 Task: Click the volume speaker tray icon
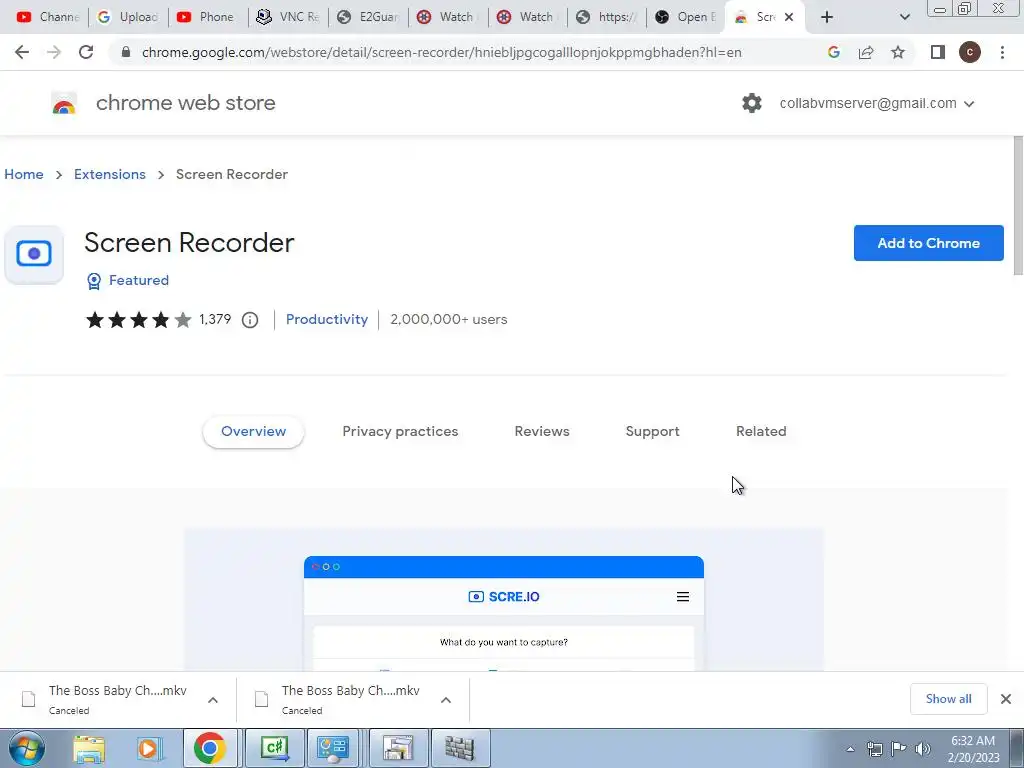point(923,749)
